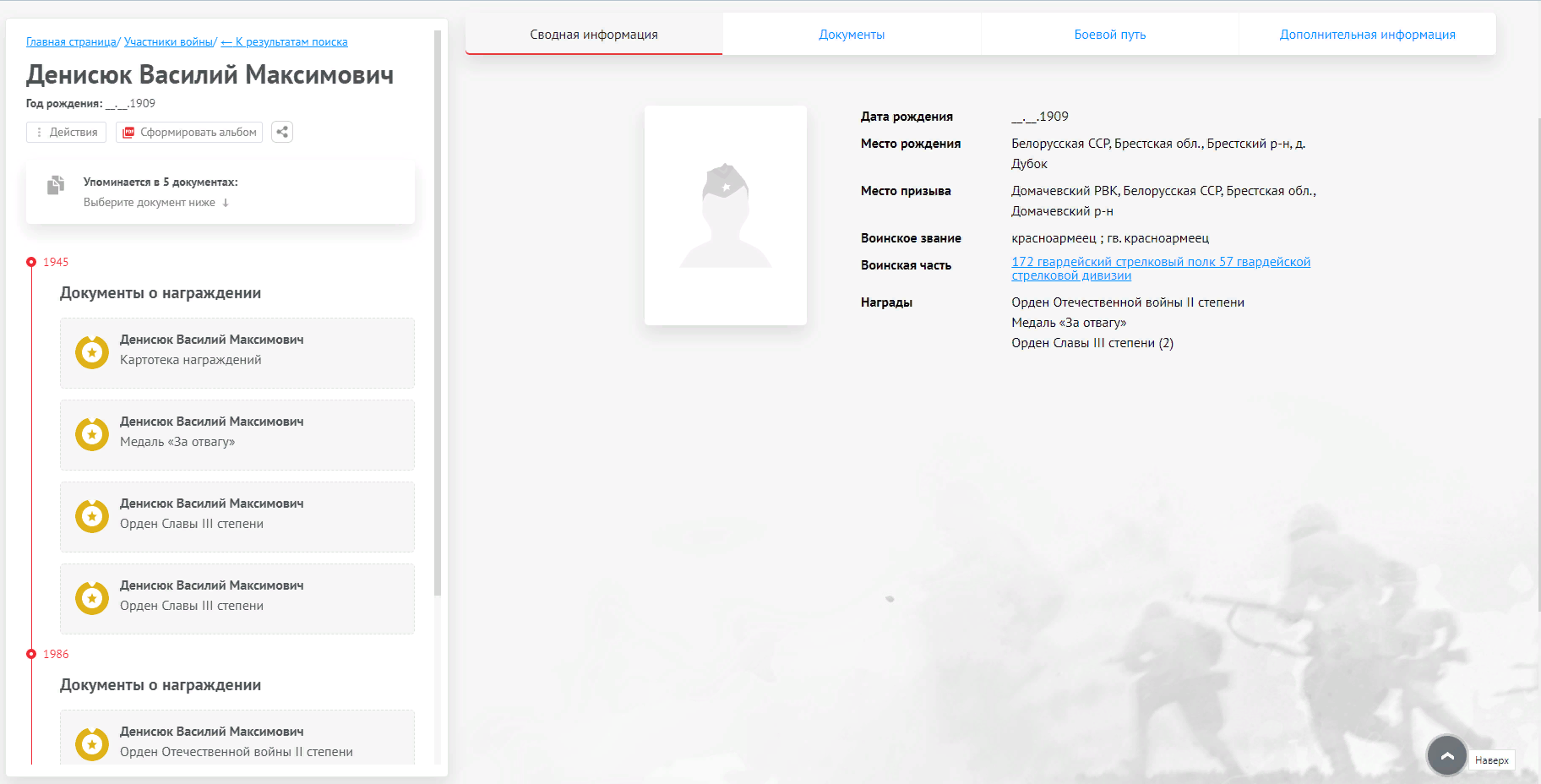Select the Дополнительная информация tab
The image size is (1541, 784).
(x=1366, y=35)
